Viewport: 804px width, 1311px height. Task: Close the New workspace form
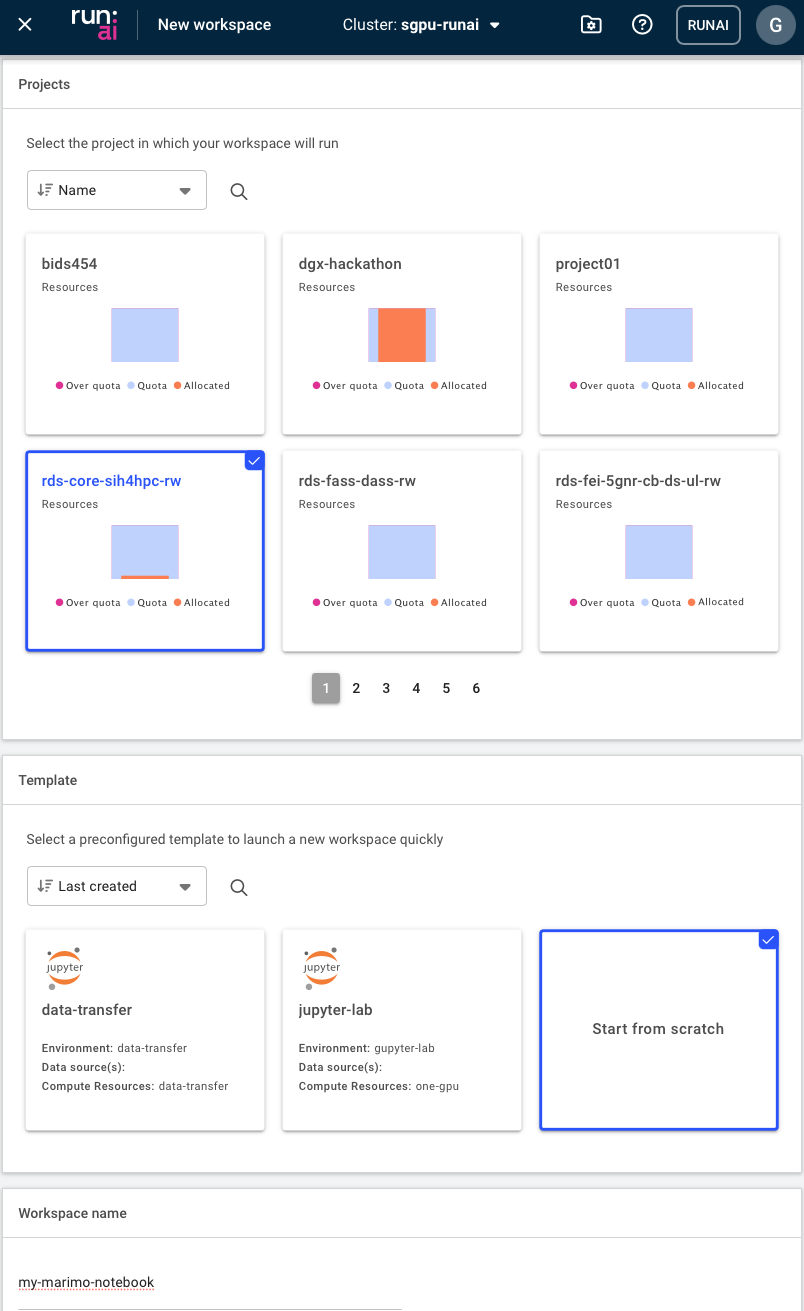[25, 25]
